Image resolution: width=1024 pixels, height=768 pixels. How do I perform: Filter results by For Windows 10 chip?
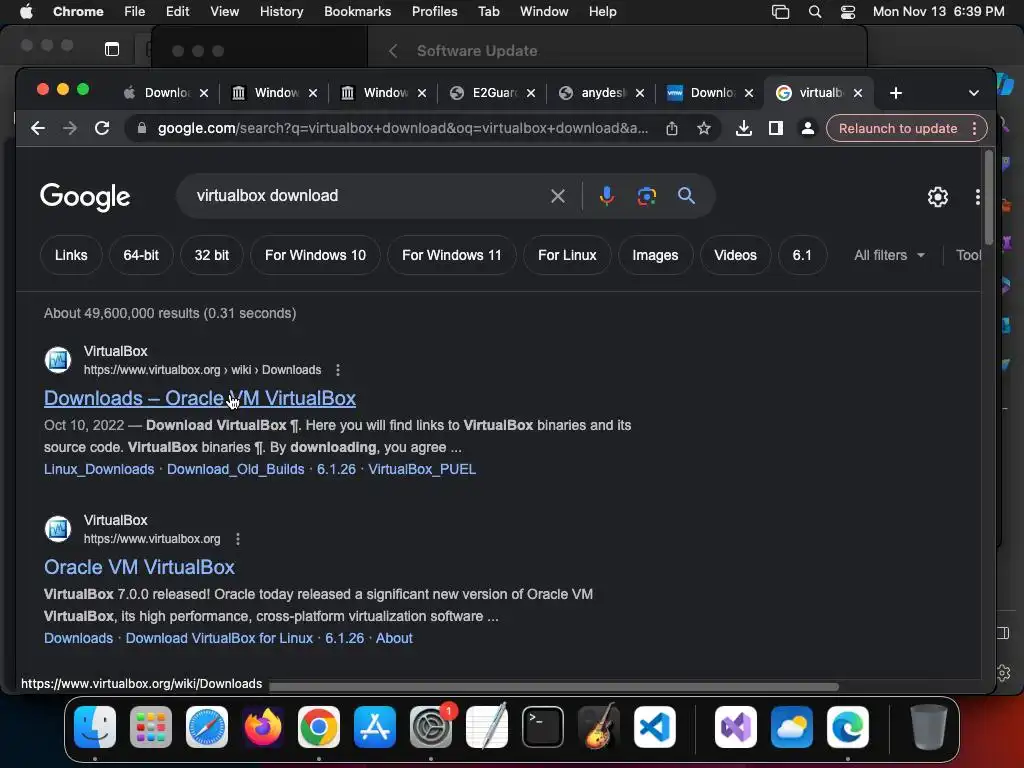tap(315, 255)
